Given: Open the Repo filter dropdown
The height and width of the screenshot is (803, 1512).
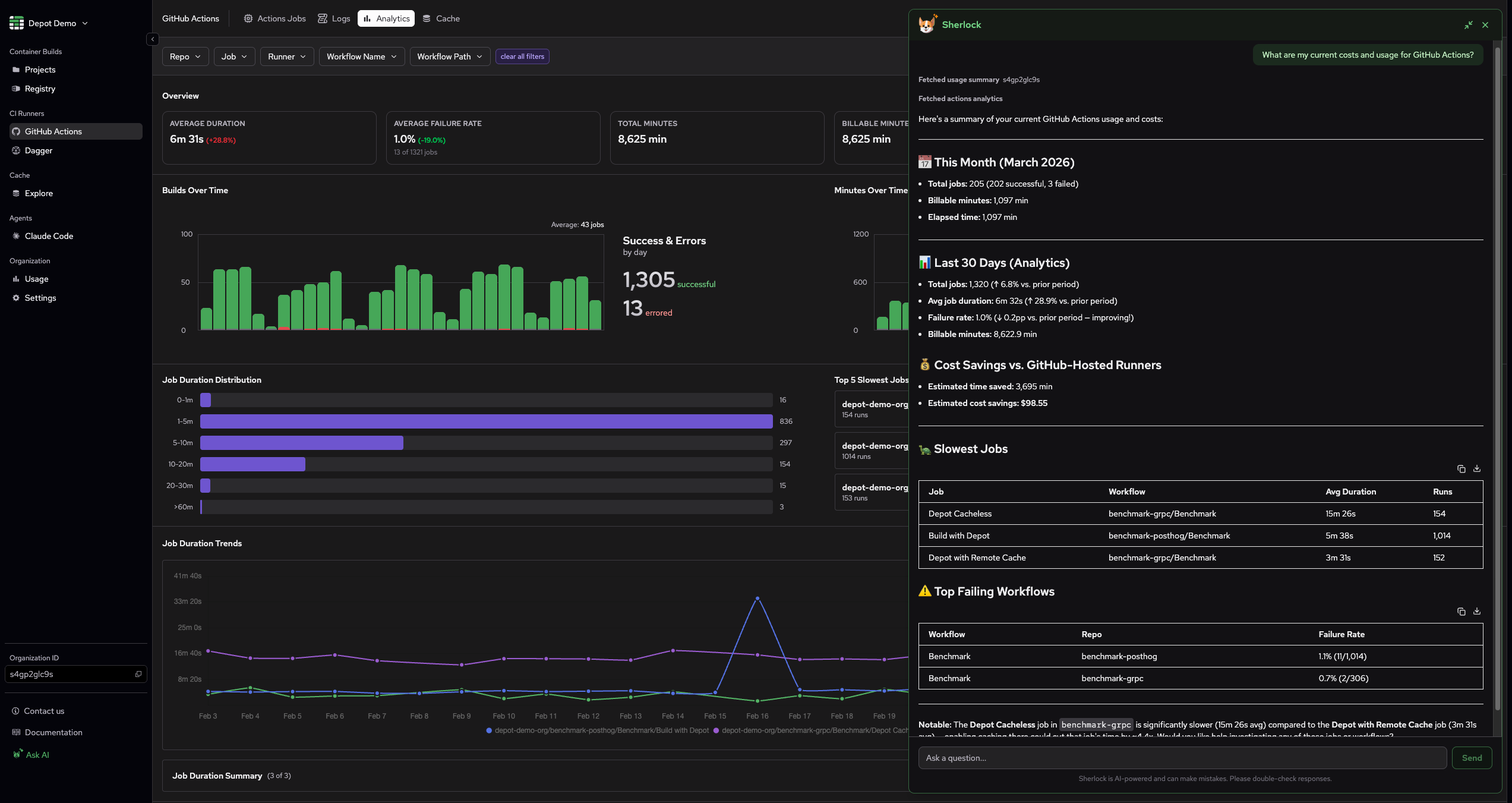Looking at the screenshot, I should 185,56.
